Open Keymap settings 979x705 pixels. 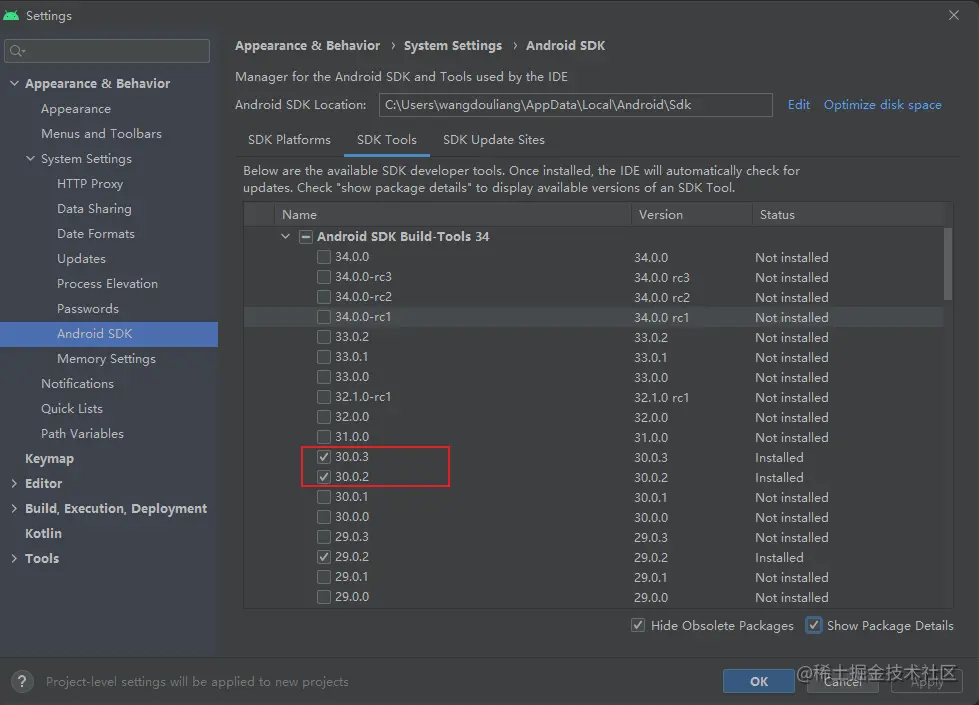pos(49,458)
